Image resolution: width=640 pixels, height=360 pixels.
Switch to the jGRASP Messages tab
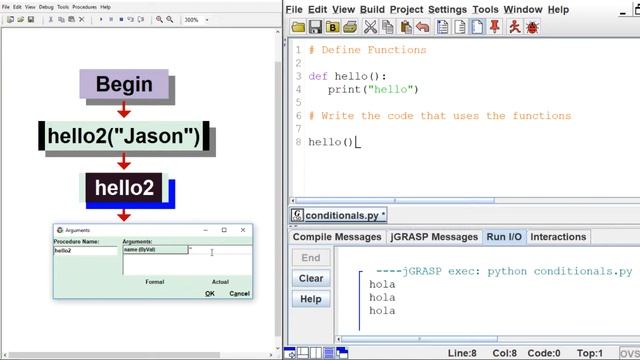point(434,237)
